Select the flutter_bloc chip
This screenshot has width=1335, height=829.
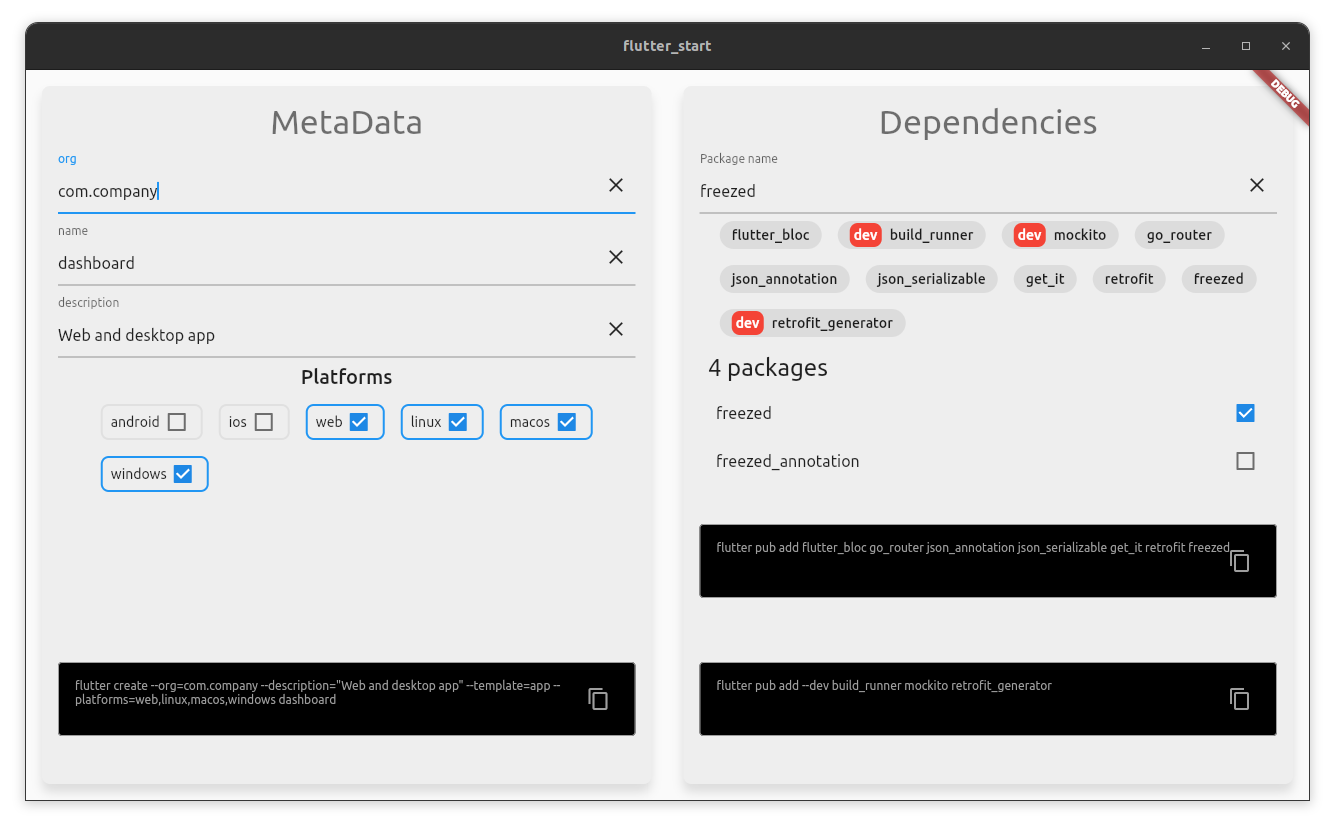pyautogui.click(x=771, y=235)
